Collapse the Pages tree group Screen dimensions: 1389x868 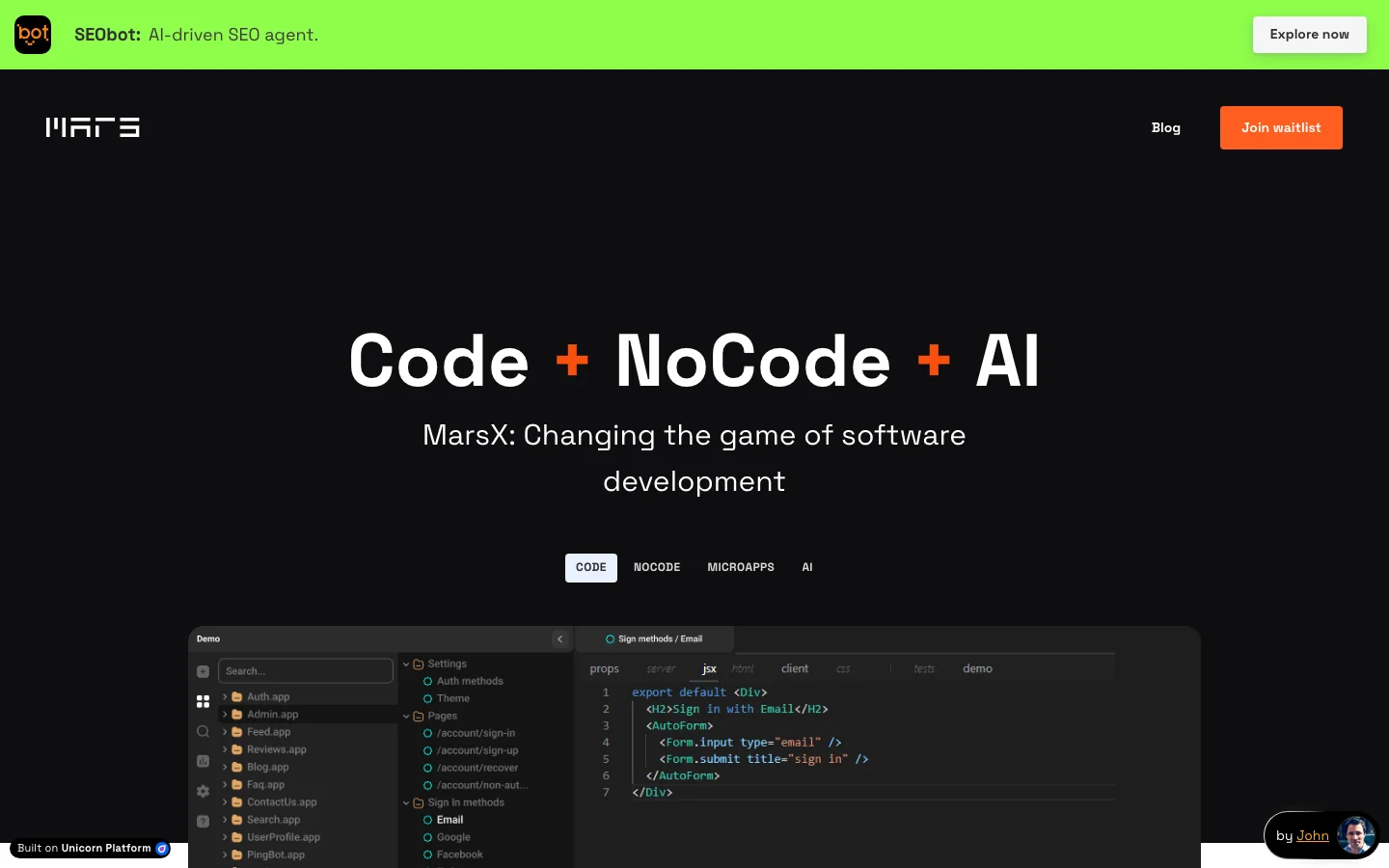pyautogui.click(x=406, y=716)
